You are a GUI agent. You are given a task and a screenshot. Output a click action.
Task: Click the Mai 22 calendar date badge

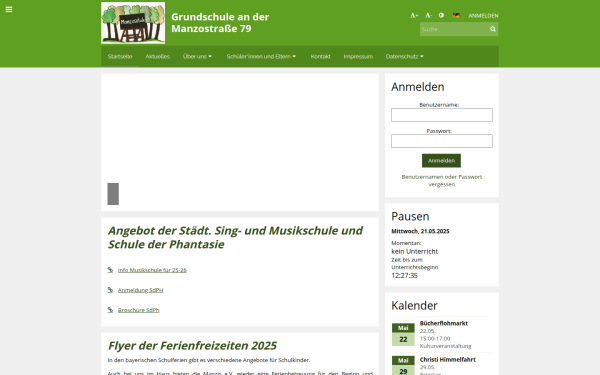coord(403,334)
